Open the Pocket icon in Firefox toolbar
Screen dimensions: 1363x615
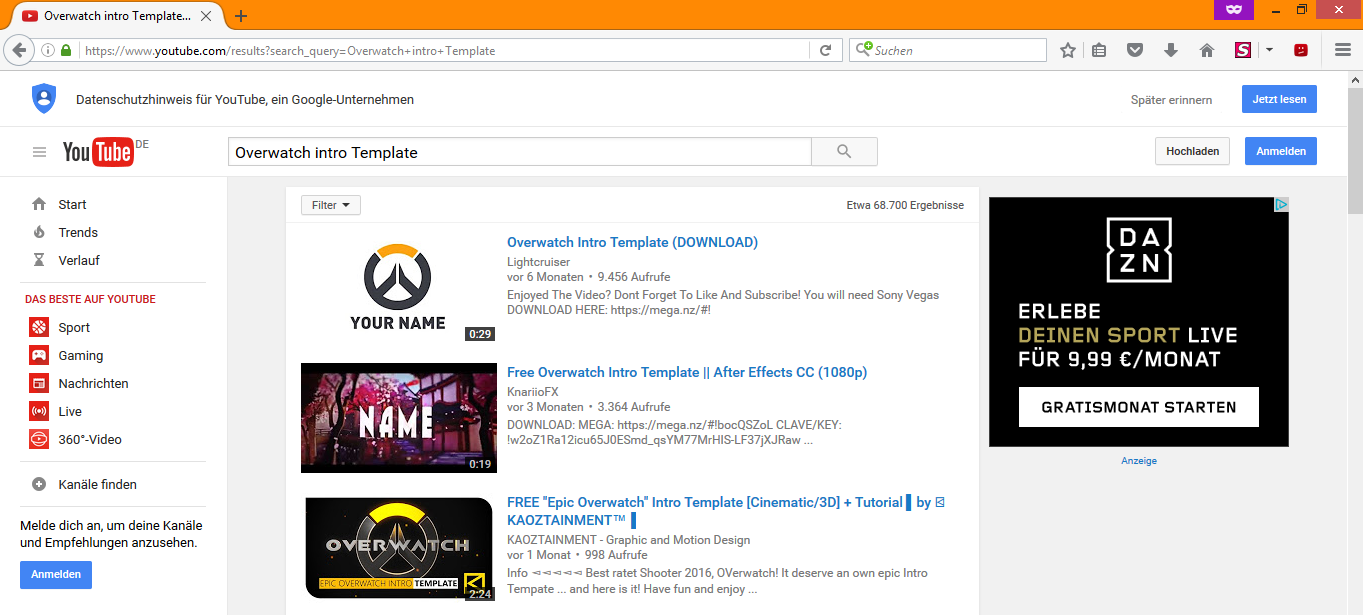(1134, 50)
